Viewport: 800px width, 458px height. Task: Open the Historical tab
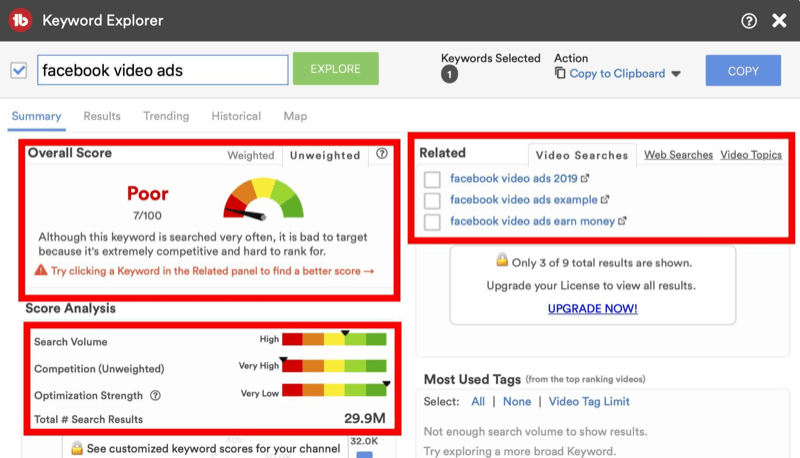pyautogui.click(x=236, y=116)
